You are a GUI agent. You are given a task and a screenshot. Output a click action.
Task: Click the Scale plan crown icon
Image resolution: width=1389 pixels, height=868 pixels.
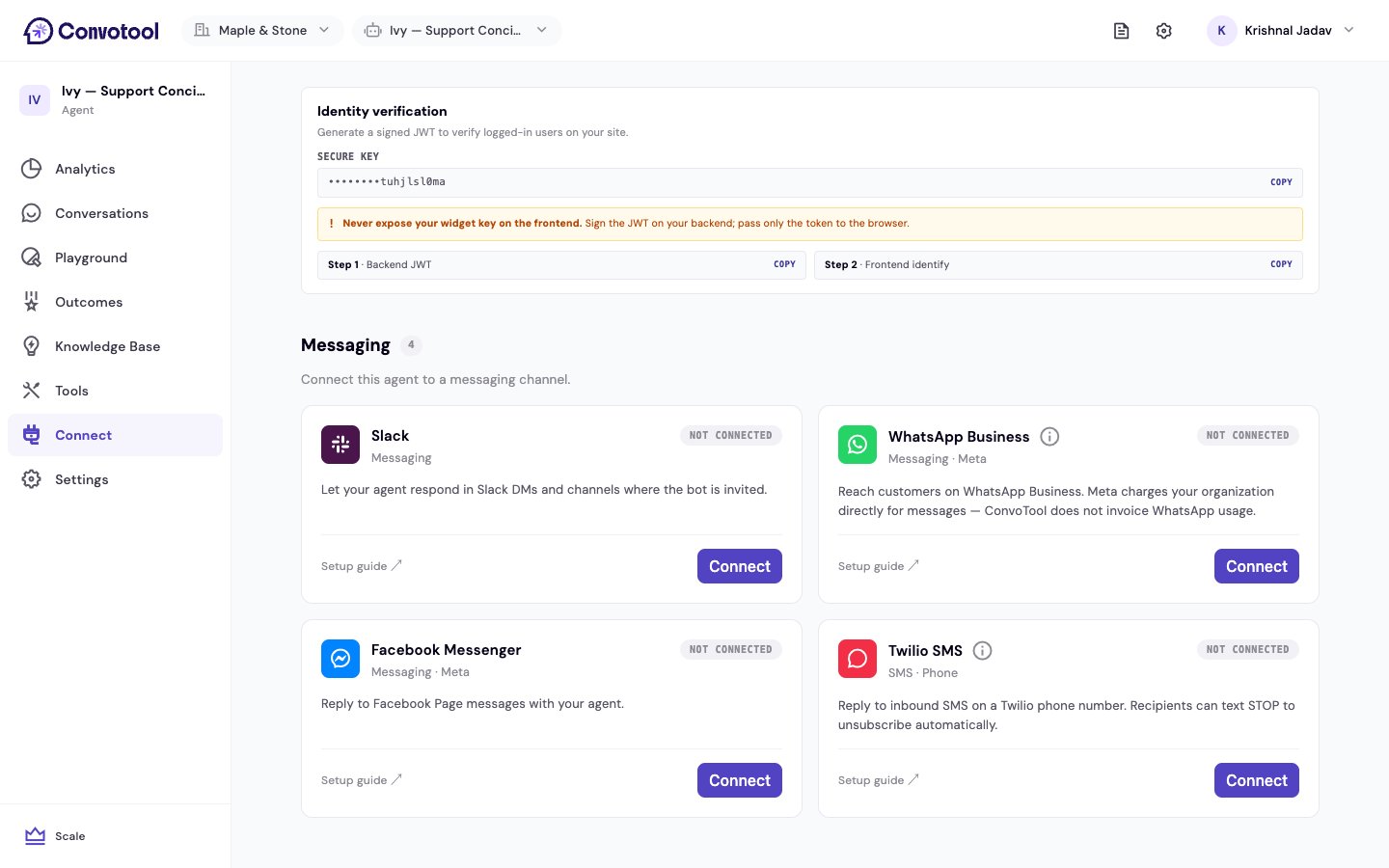click(35, 836)
